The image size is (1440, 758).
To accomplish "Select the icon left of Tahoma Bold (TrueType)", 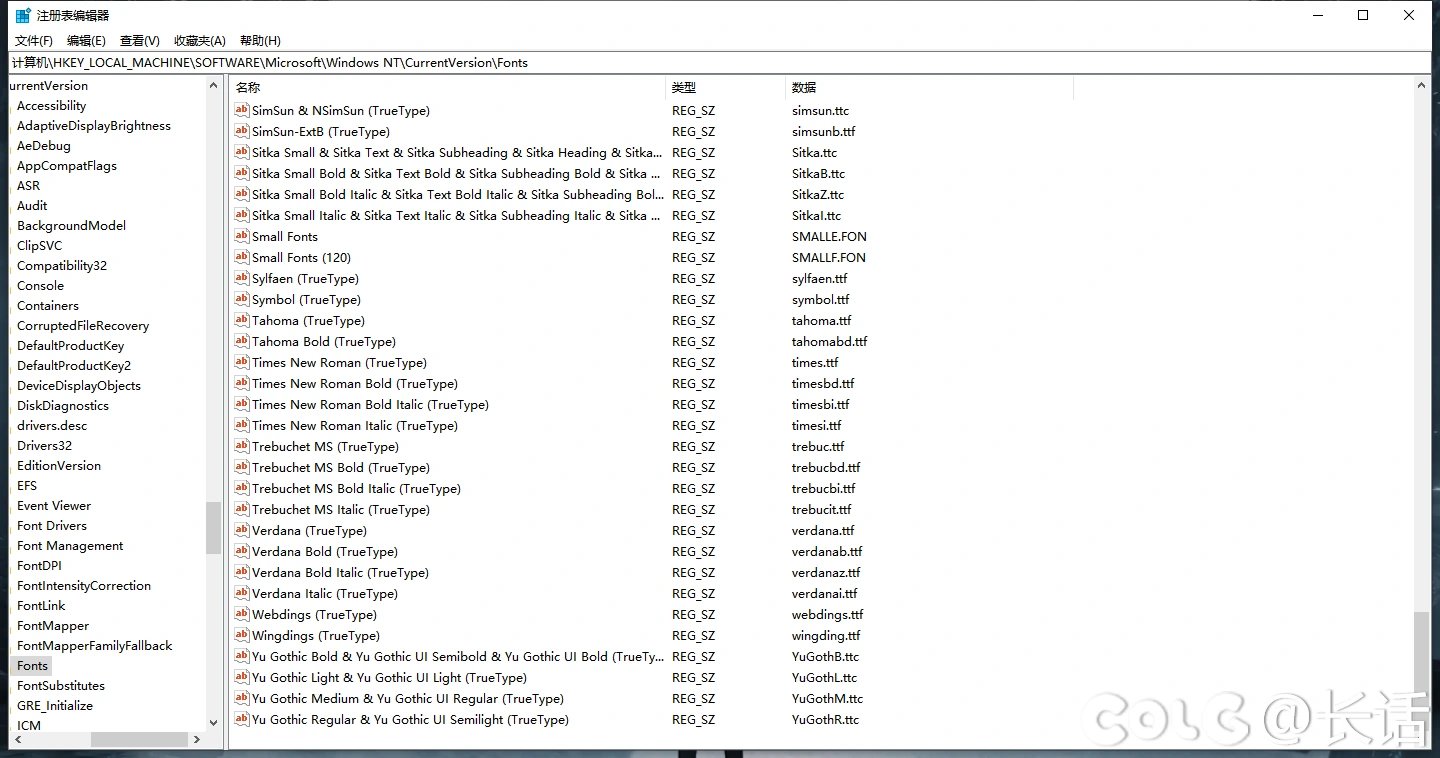I will 241,341.
